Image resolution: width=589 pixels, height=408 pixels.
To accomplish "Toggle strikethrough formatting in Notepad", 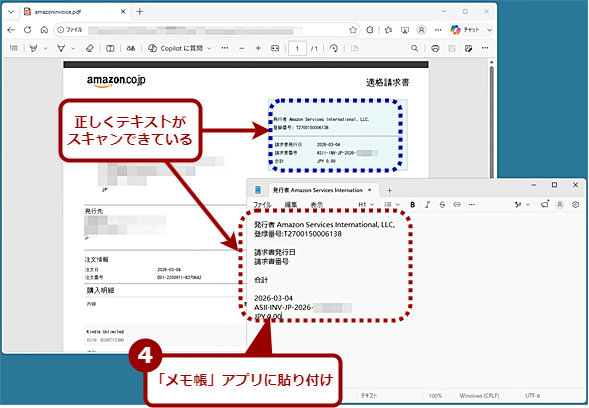I will (442, 204).
